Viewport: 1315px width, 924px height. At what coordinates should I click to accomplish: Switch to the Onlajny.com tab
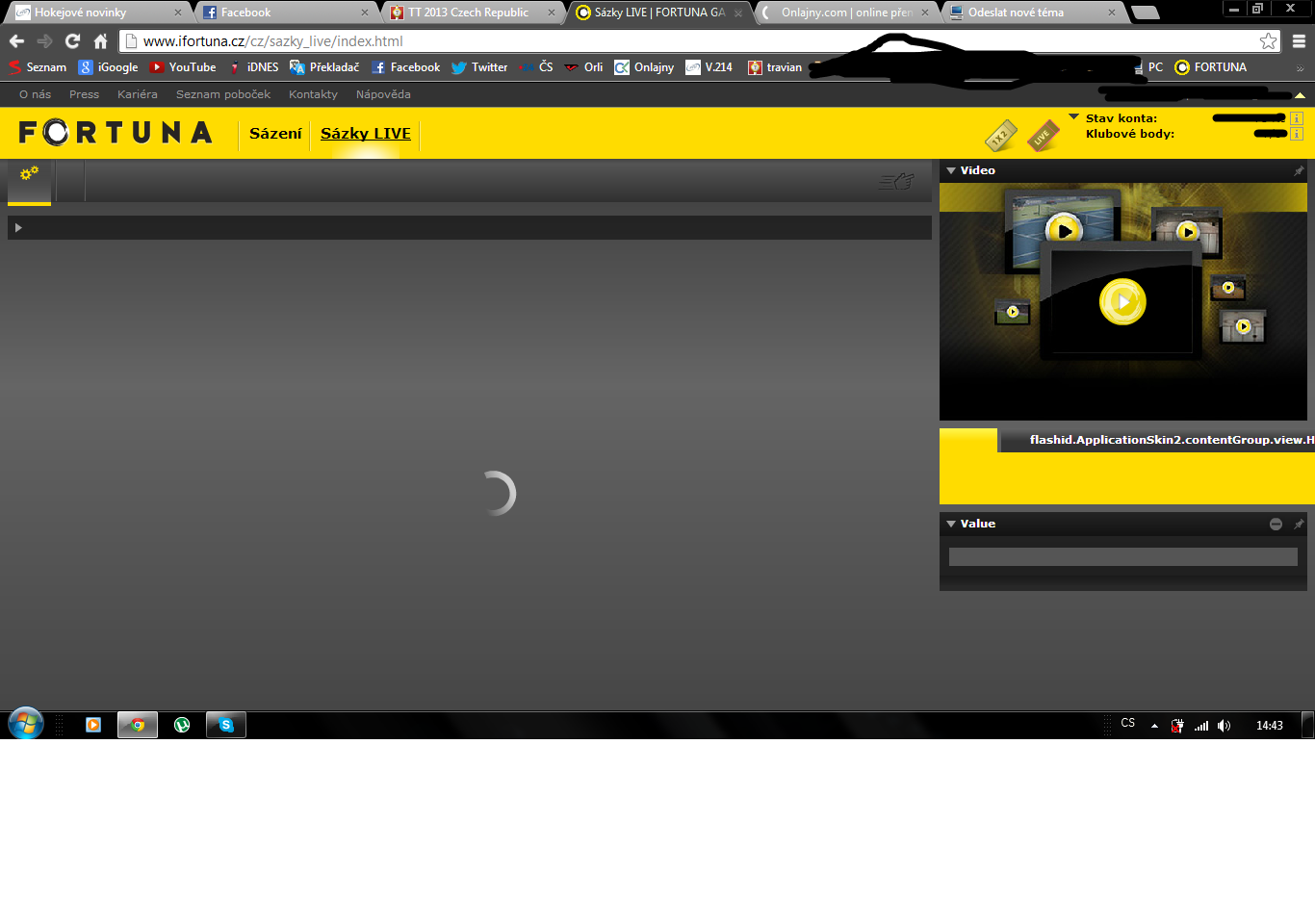pos(845,13)
